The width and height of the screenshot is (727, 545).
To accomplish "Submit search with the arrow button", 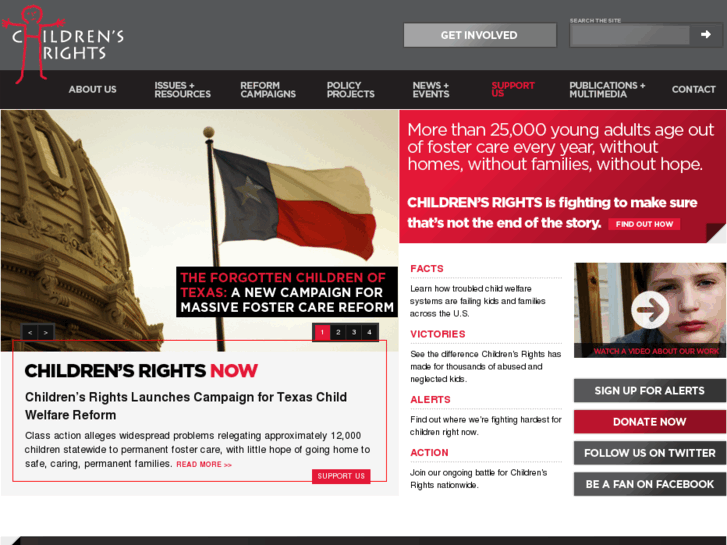I will coord(705,35).
